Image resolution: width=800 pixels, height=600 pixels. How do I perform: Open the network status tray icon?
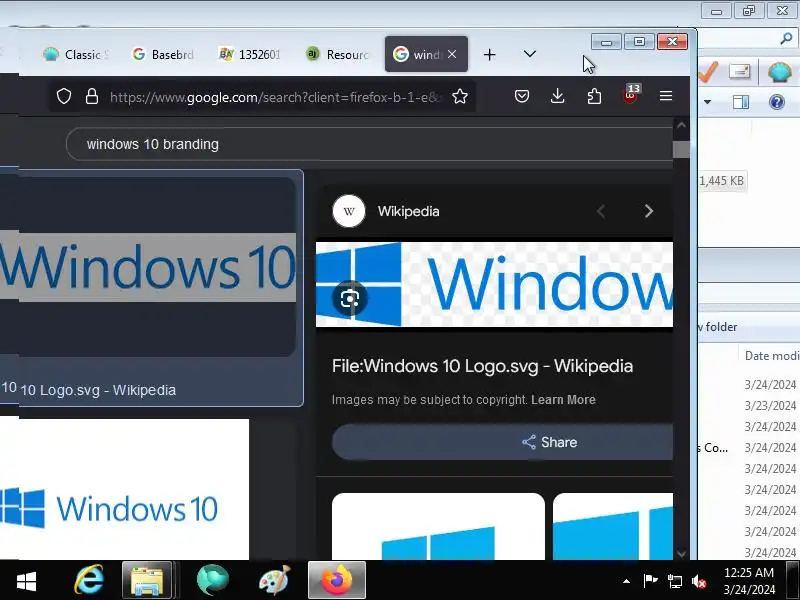674,581
